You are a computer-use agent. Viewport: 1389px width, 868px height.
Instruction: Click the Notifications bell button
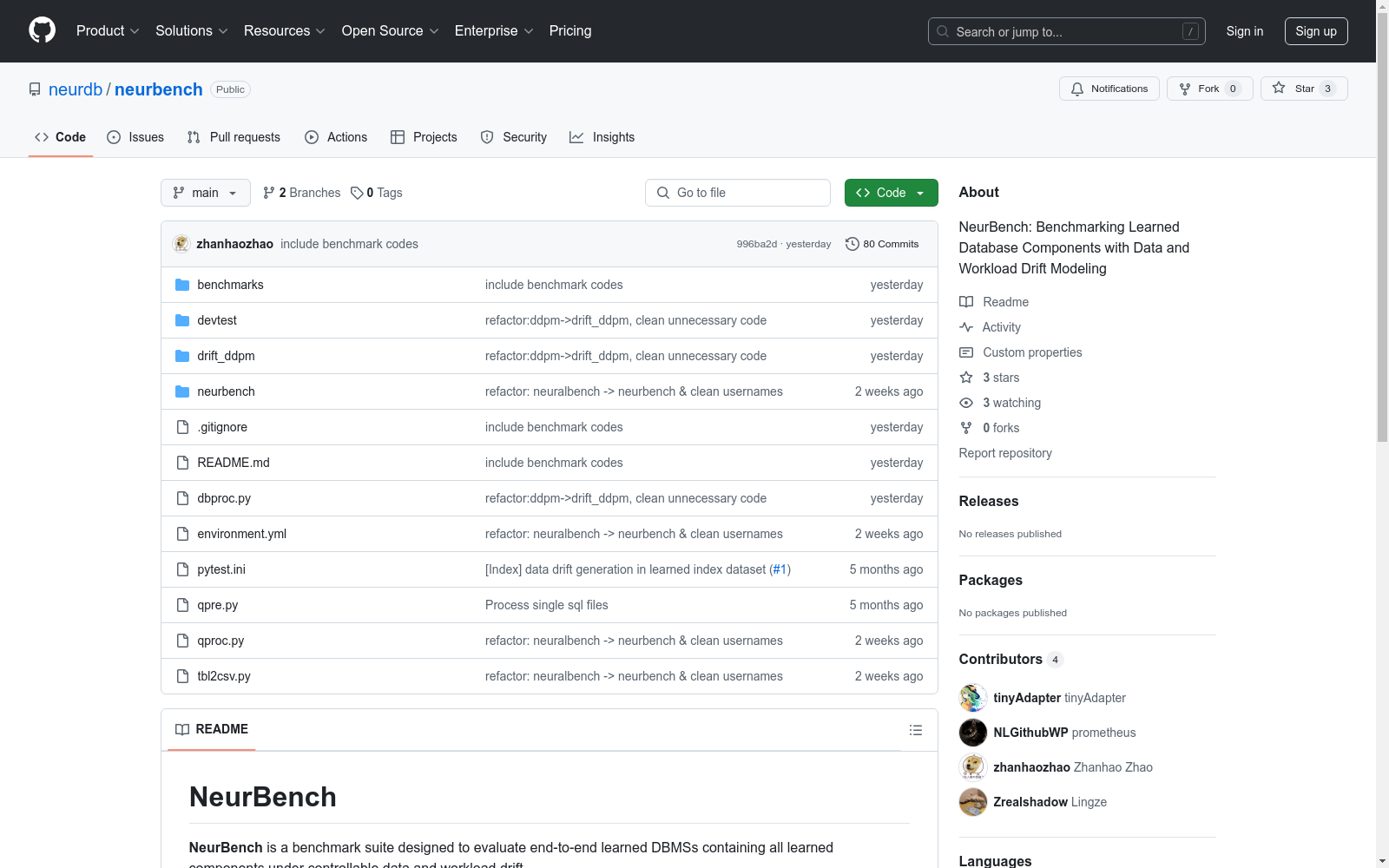(x=1109, y=89)
